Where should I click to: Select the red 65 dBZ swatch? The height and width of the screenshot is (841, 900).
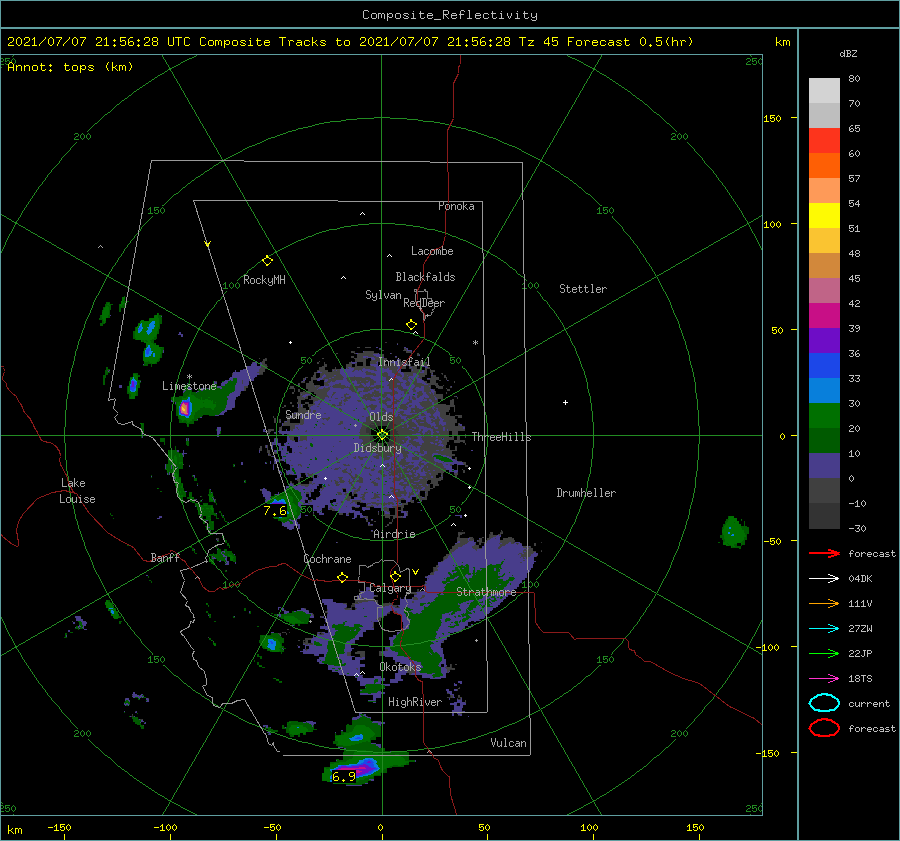click(x=824, y=141)
